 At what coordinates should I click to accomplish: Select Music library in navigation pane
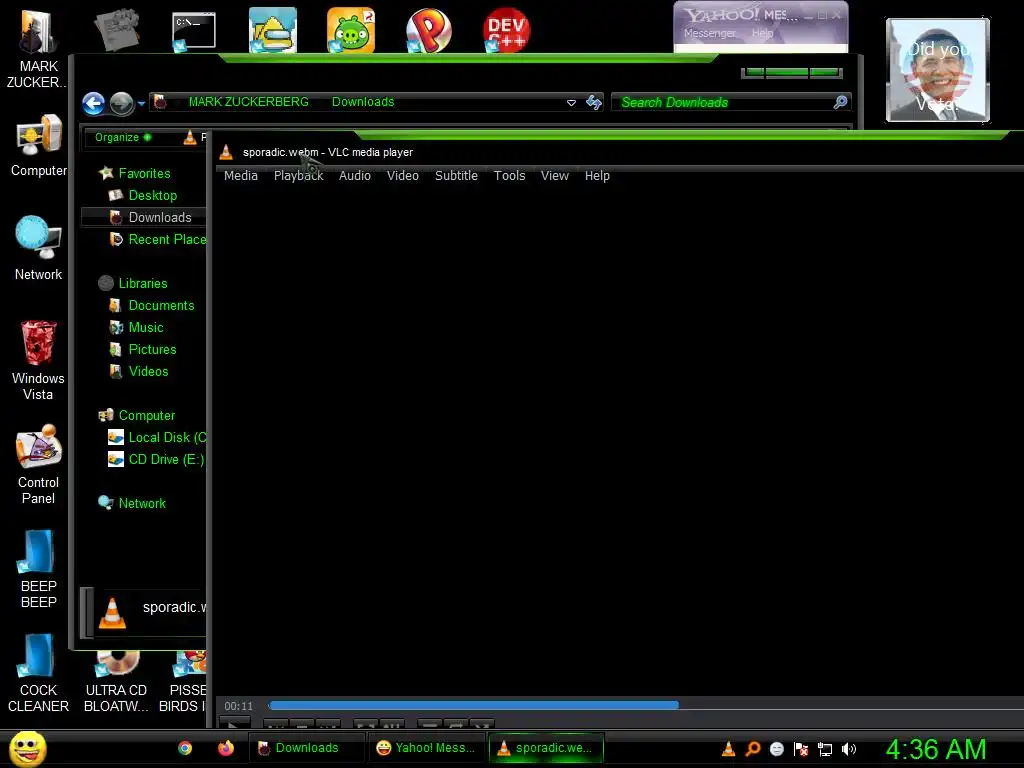point(146,328)
